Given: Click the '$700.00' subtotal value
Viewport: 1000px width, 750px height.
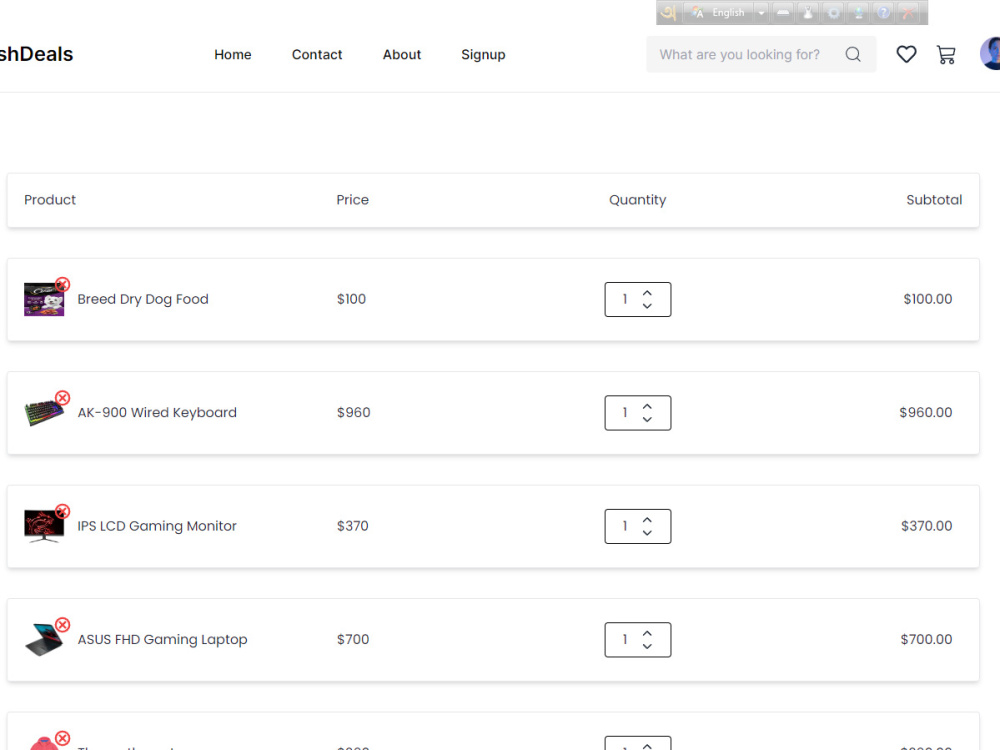Looking at the screenshot, I should click(926, 640).
